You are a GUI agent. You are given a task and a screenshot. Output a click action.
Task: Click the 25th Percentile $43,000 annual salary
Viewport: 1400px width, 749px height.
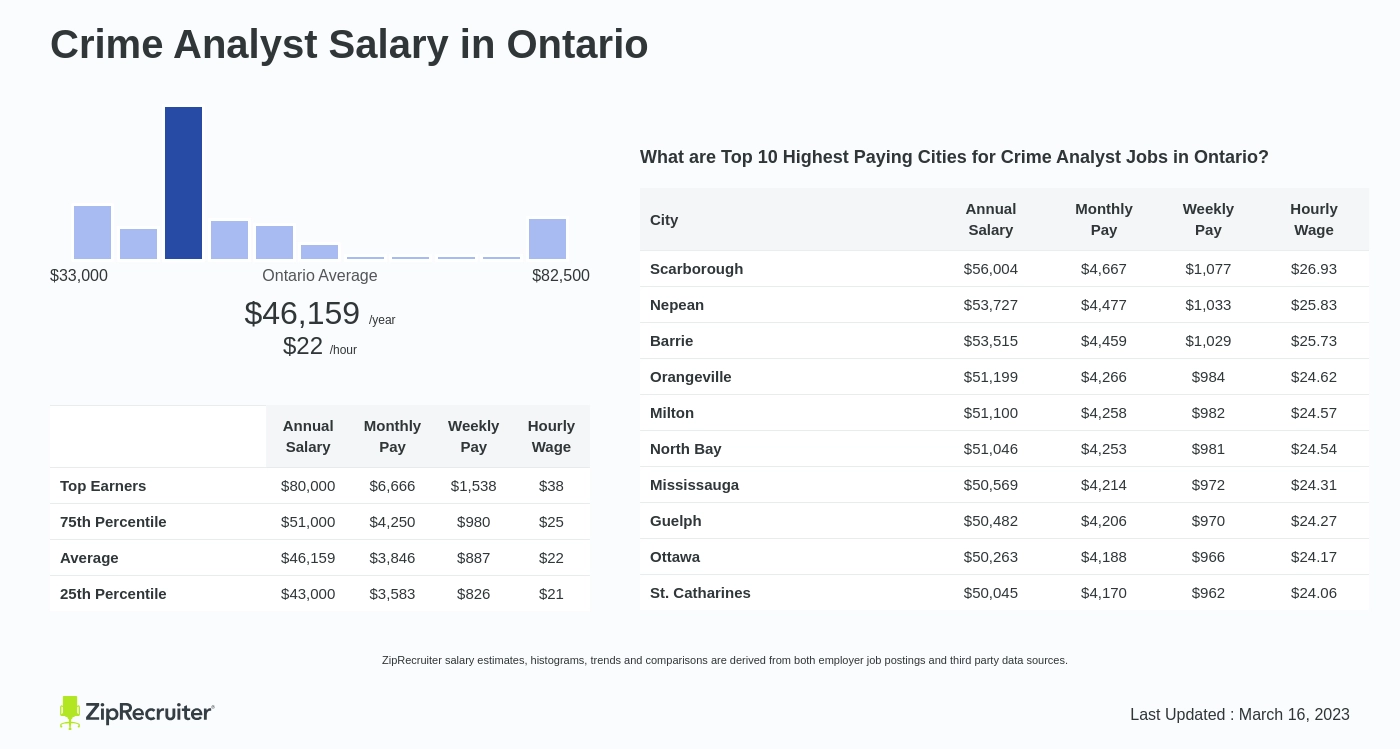[x=308, y=593]
